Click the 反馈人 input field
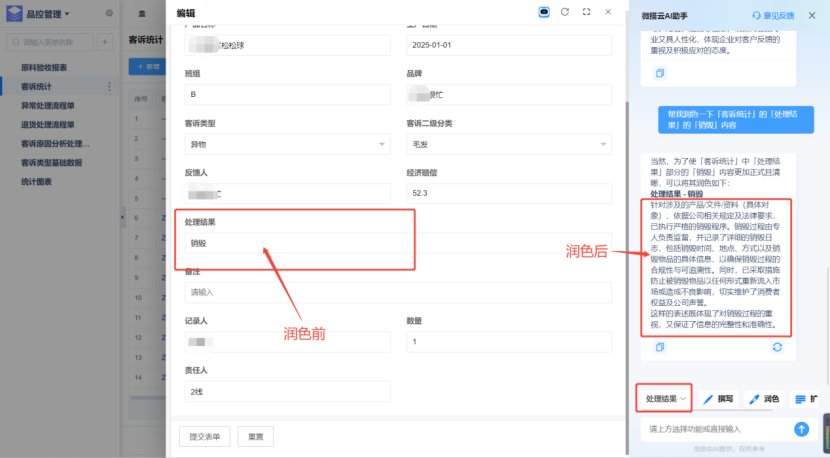830x458 pixels. point(287,193)
